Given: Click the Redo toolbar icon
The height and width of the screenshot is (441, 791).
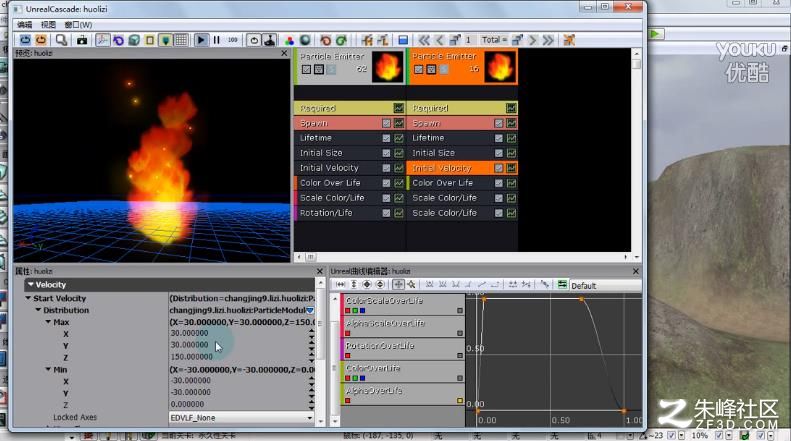Looking at the screenshot, I should tap(342, 40).
